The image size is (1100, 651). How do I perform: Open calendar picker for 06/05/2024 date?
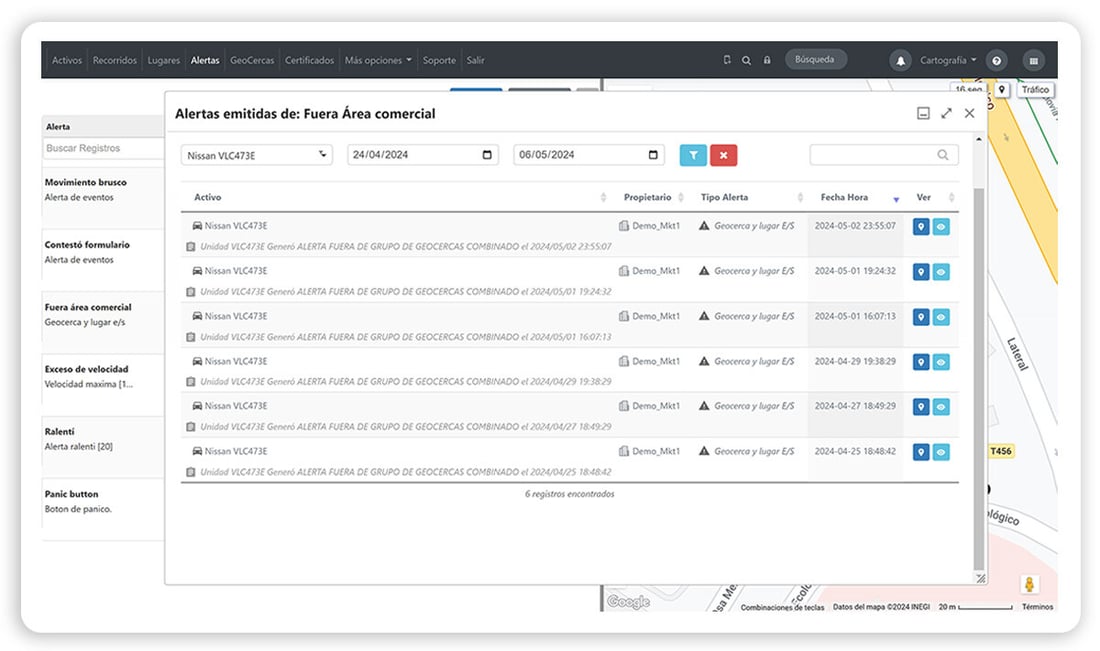coord(653,155)
